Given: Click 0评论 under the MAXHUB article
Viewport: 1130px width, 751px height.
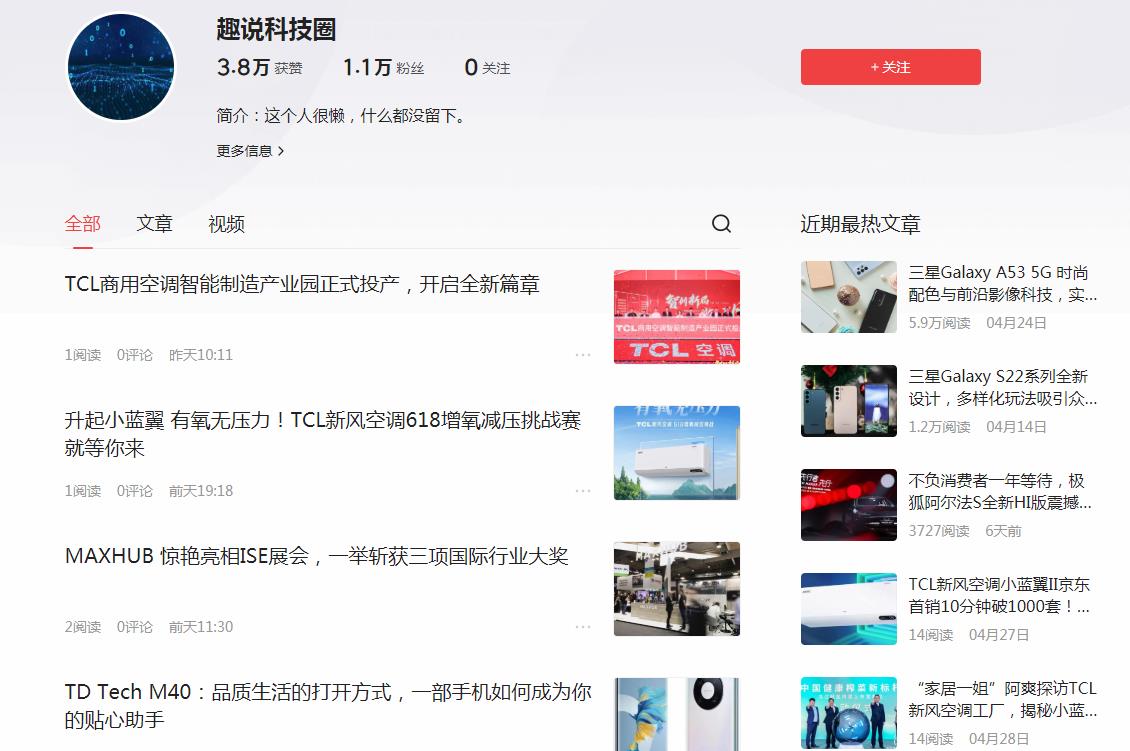Looking at the screenshot, I should point(135,627).
